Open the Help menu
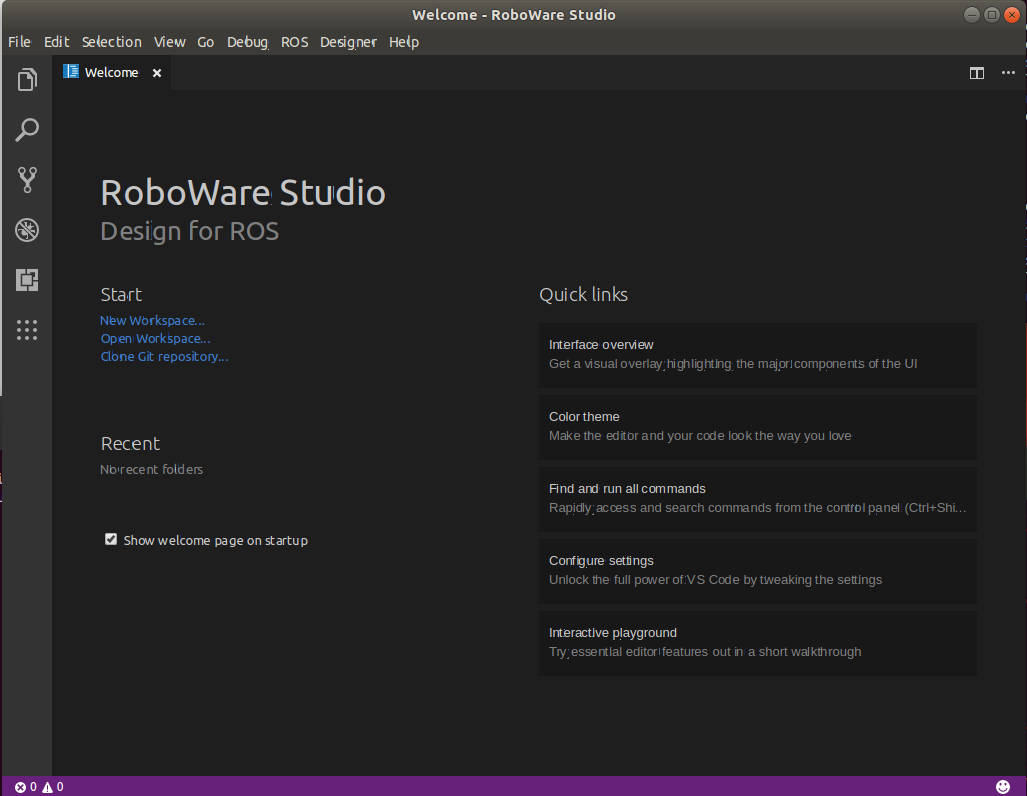The height and width of the screenshot is (796, 1027). click(x=404, y=42)
